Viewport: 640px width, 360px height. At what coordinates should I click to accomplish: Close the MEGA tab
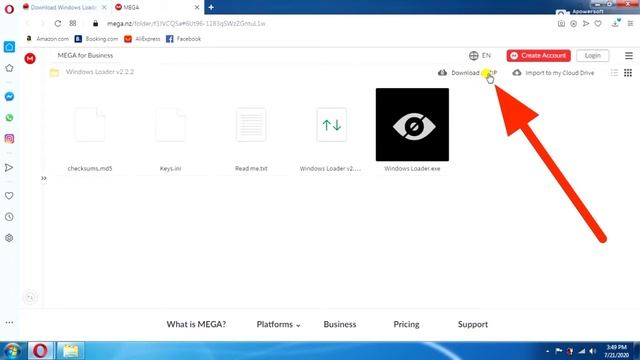(x=197, y=7)
